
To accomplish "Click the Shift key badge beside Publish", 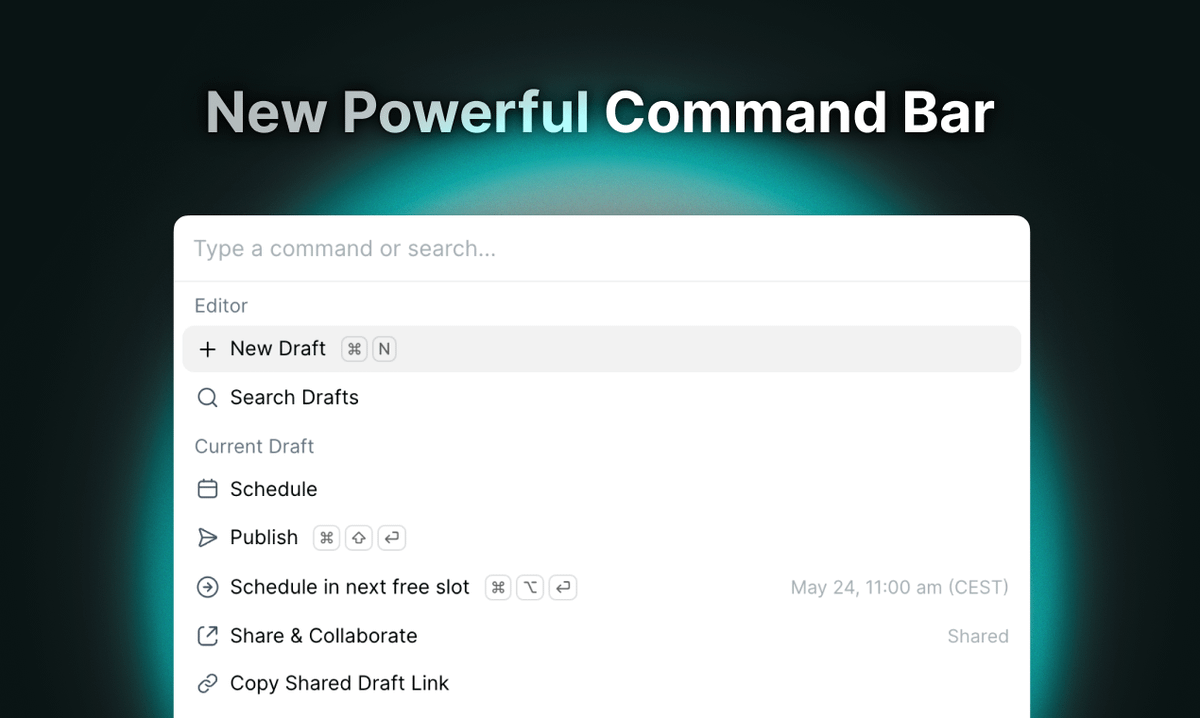I will click(x=358, y=538).
